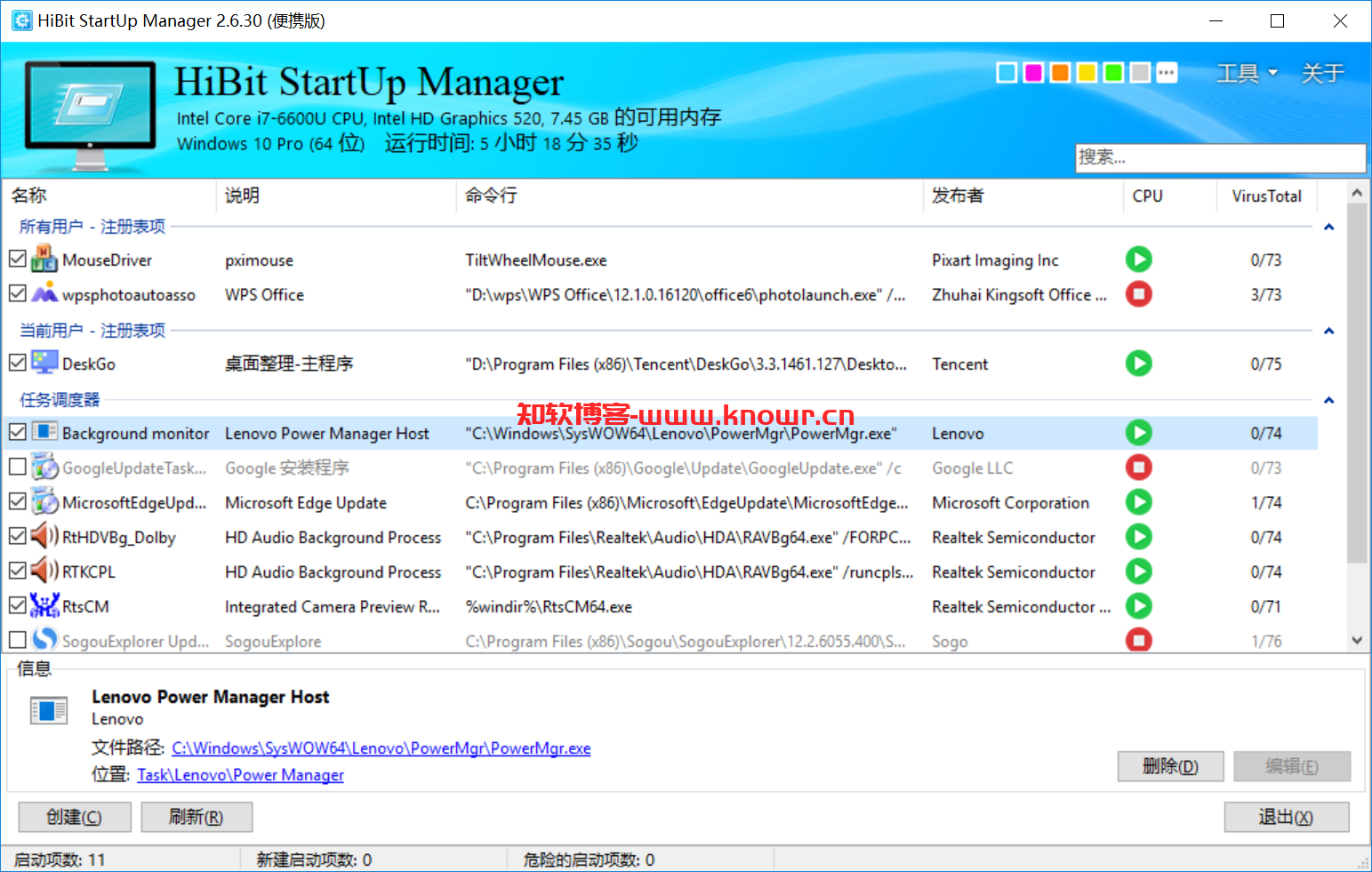Disable the DeskGo startup checkbox

click(x=17, y=363)
